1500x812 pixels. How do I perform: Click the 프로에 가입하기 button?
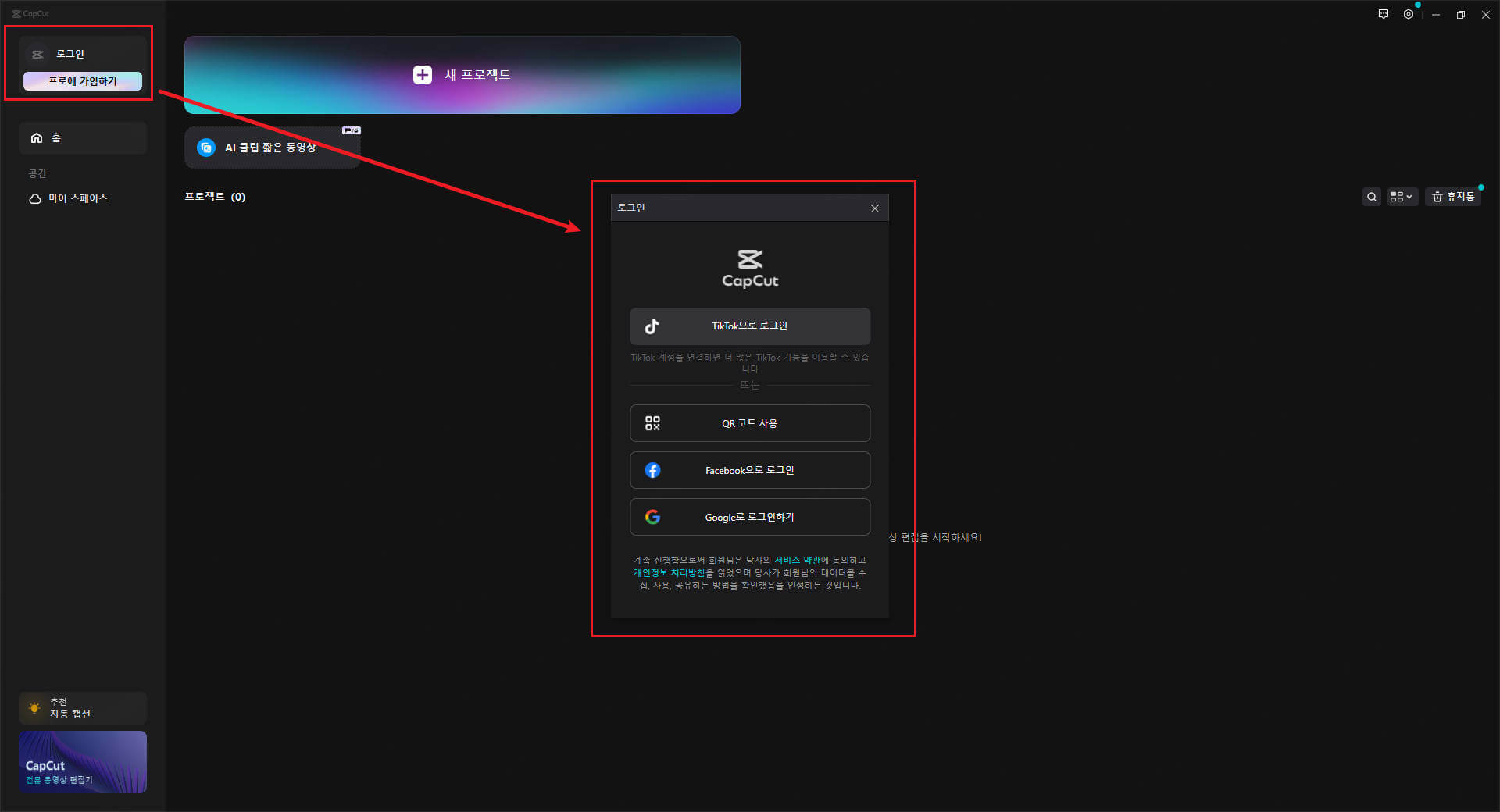point(83,81)
